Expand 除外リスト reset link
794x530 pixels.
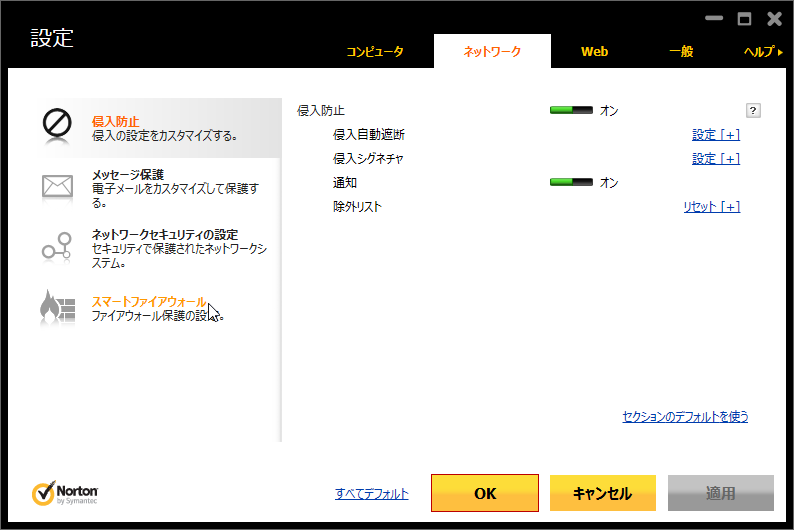pyautogui.click(x=711, y=207)
